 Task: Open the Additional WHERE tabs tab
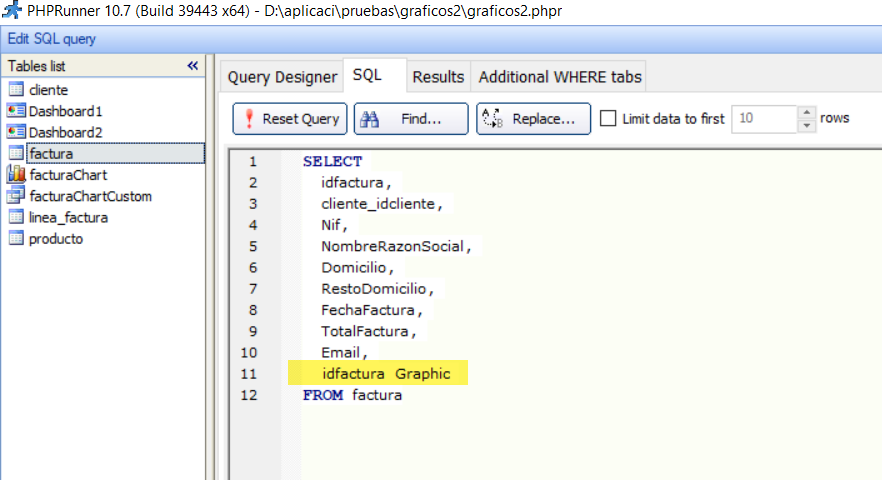pos(559,77)
